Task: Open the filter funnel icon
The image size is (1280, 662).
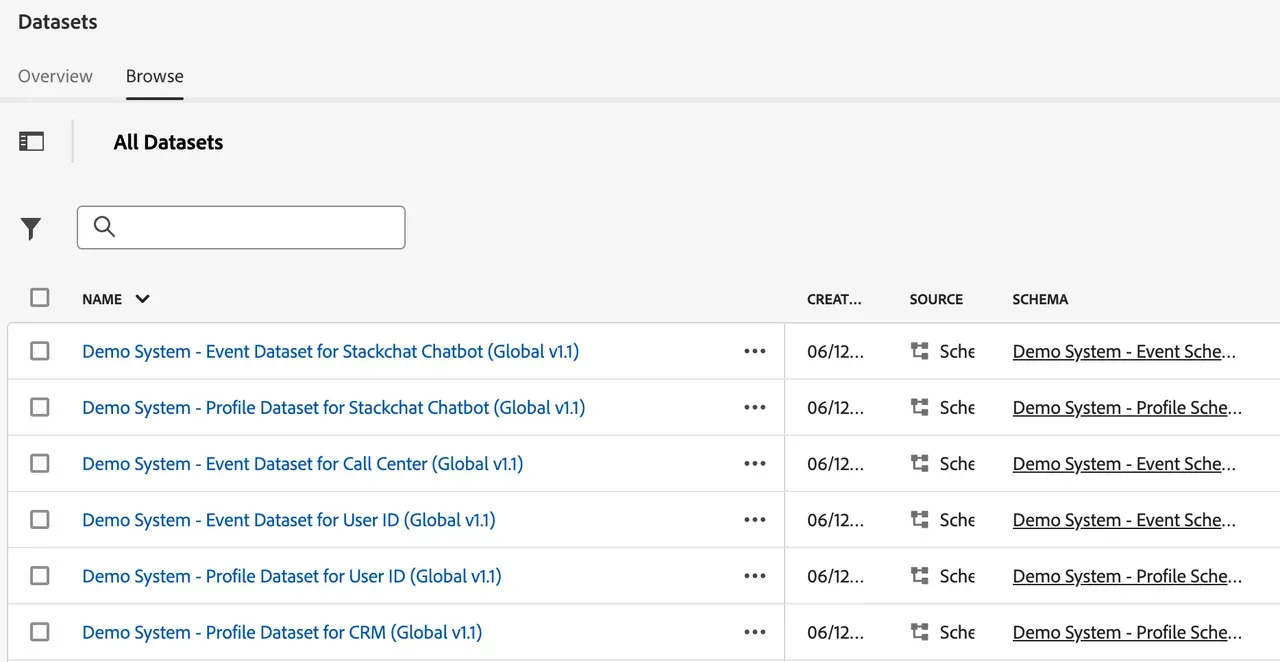Action: [31, 229]
